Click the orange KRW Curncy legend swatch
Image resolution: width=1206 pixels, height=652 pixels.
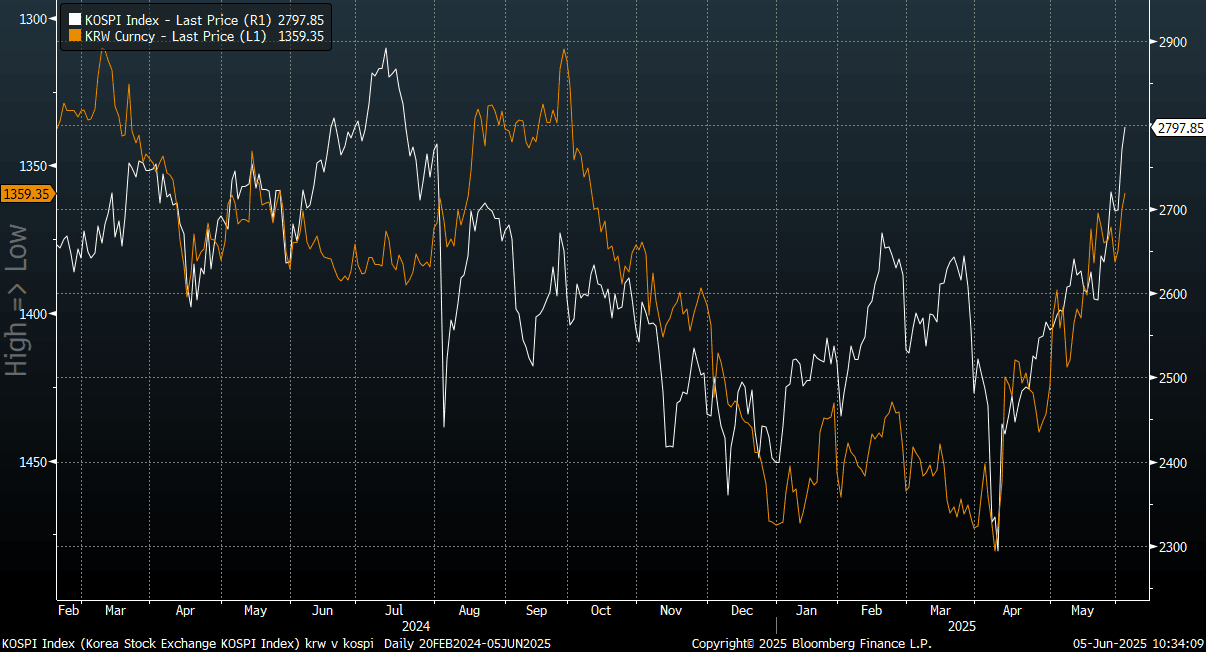[74, 36]
